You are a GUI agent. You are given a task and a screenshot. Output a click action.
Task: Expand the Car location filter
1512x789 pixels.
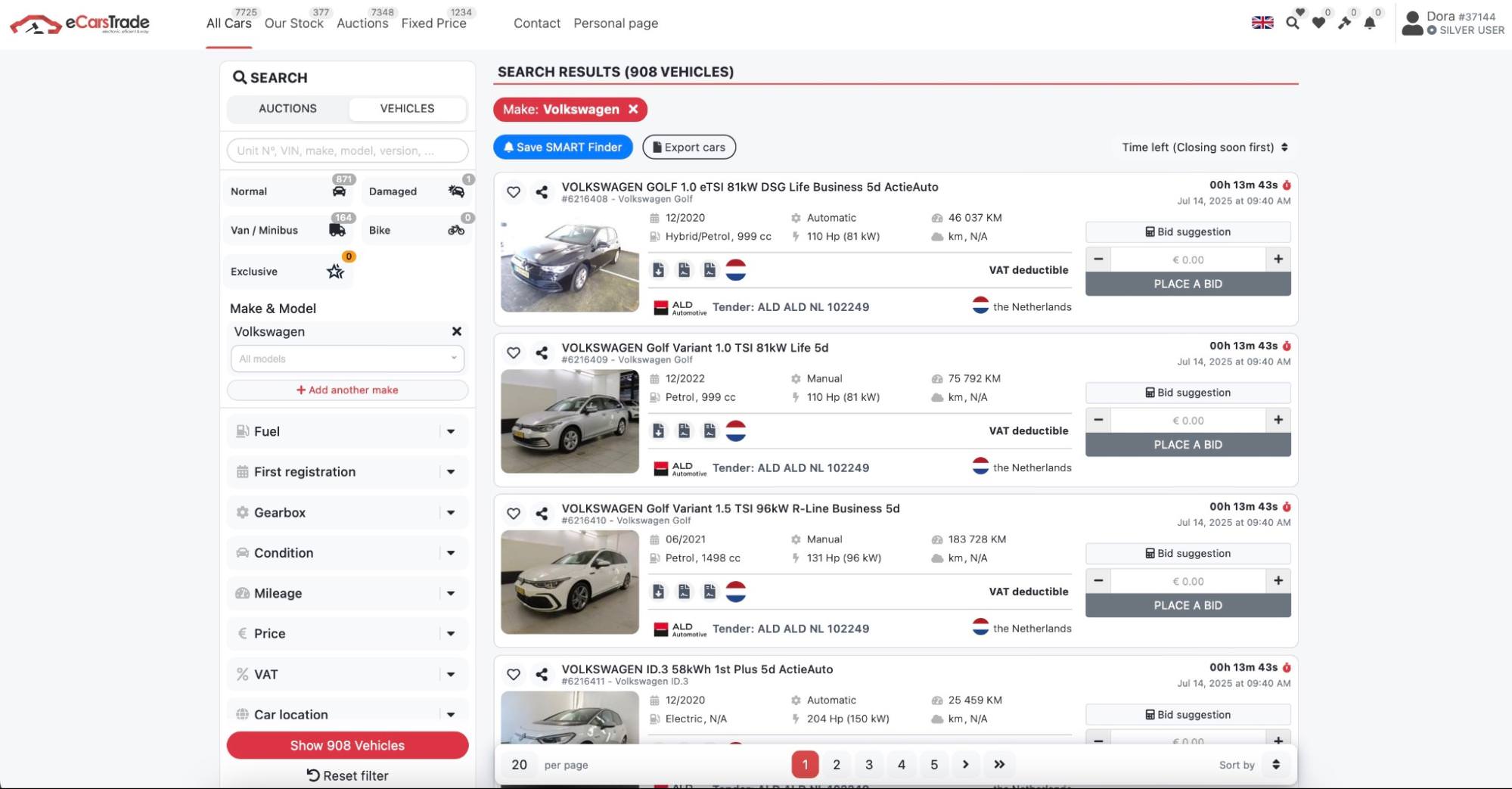point(347,714)
